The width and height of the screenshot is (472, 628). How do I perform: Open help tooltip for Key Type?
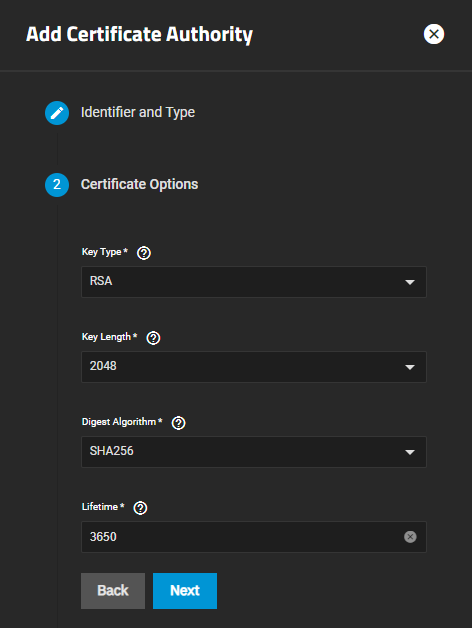pyautogui.click(x=144, y=253)
